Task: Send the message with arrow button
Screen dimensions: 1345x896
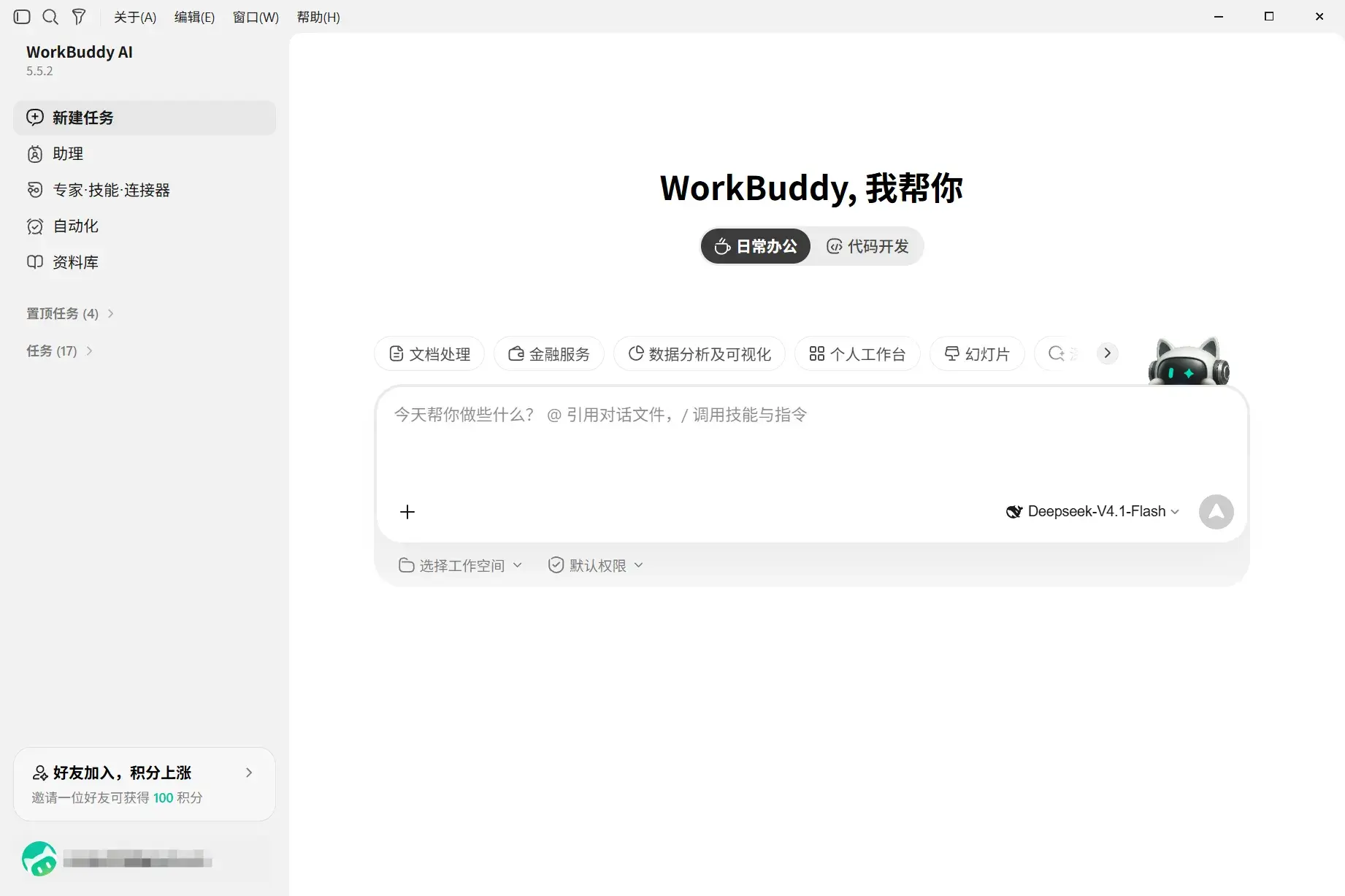Action: [x=1216, y=512]
